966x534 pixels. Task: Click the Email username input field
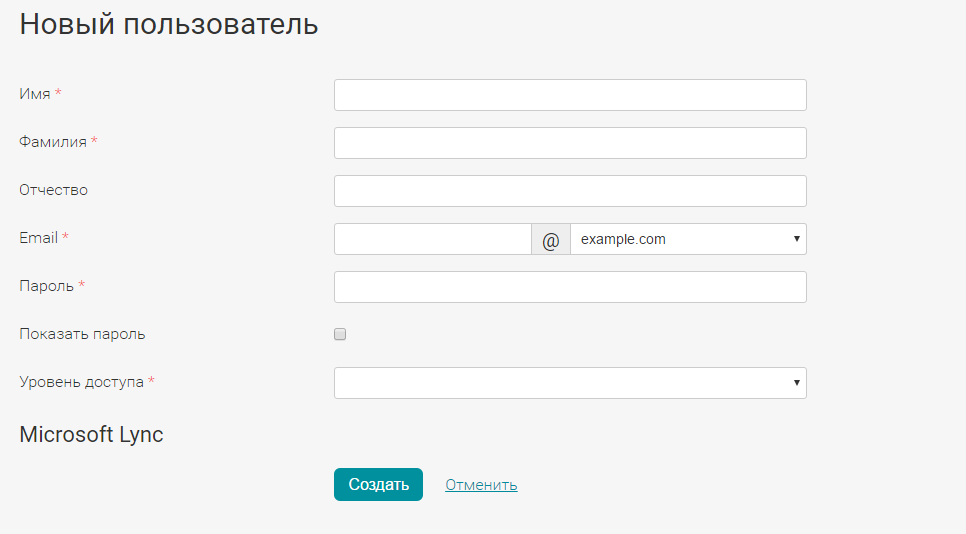(x=432, y=239)
